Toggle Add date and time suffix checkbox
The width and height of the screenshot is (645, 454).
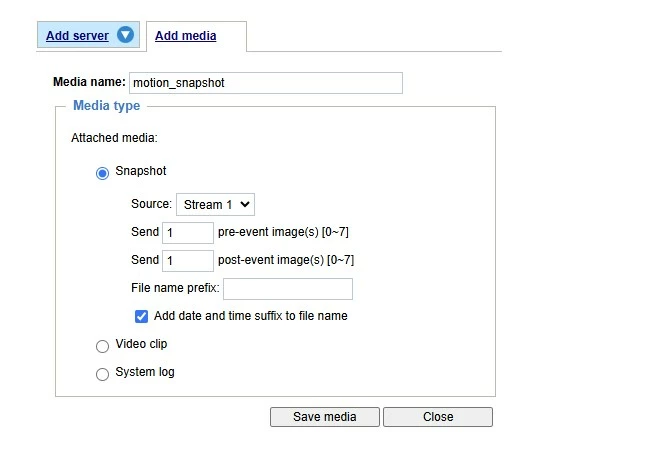141,316
